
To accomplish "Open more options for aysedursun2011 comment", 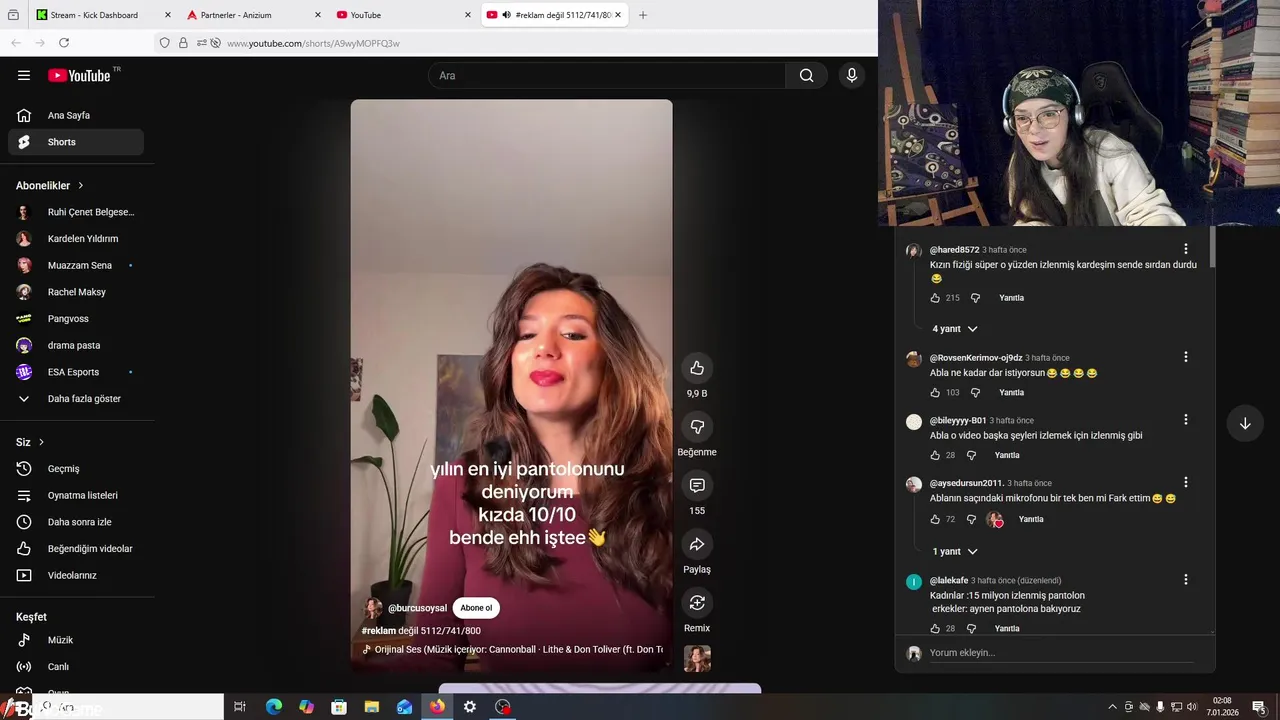I will tap(1186, 482).
